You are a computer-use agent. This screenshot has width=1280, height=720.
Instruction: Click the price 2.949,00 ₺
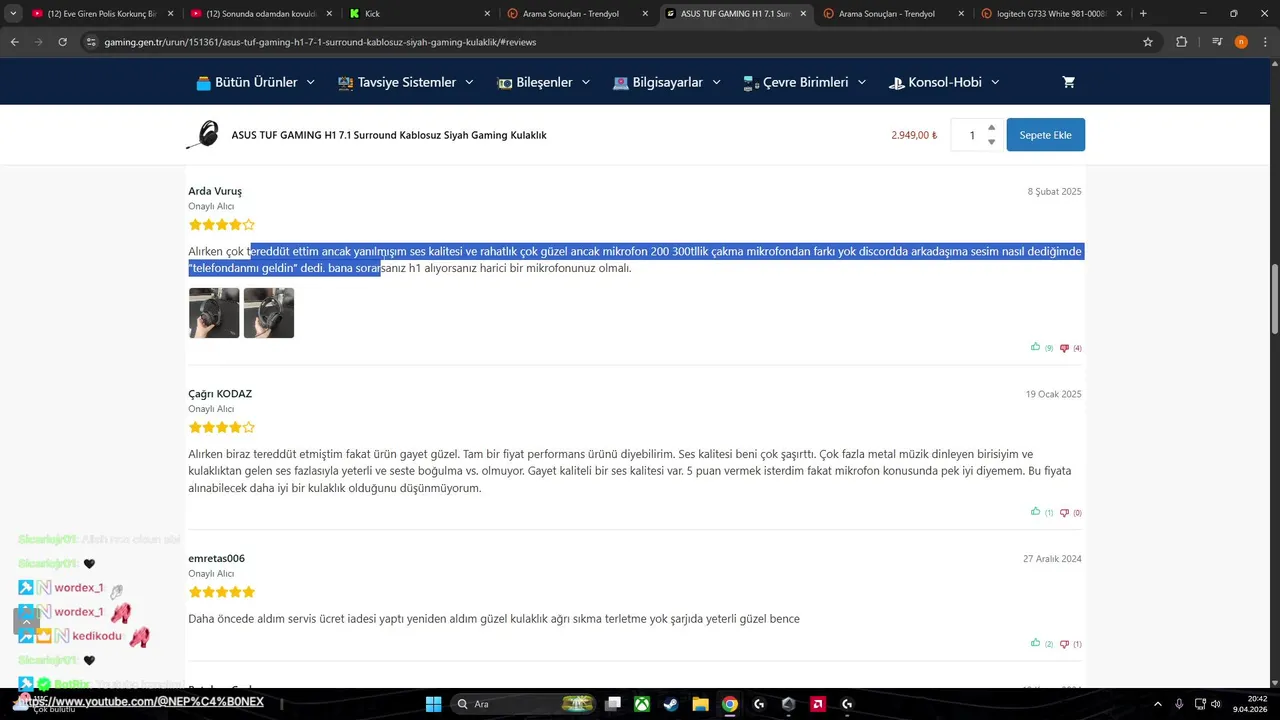pyautogui.click(x=914, y=135)
